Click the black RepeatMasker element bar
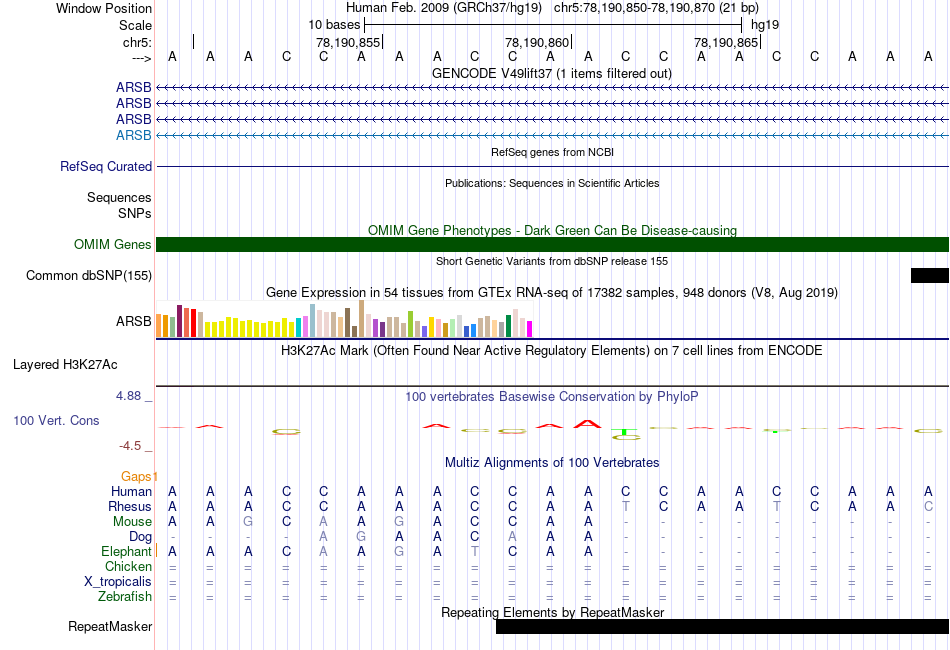Screen dimensions: 950x650 click(x=722, y=626)
